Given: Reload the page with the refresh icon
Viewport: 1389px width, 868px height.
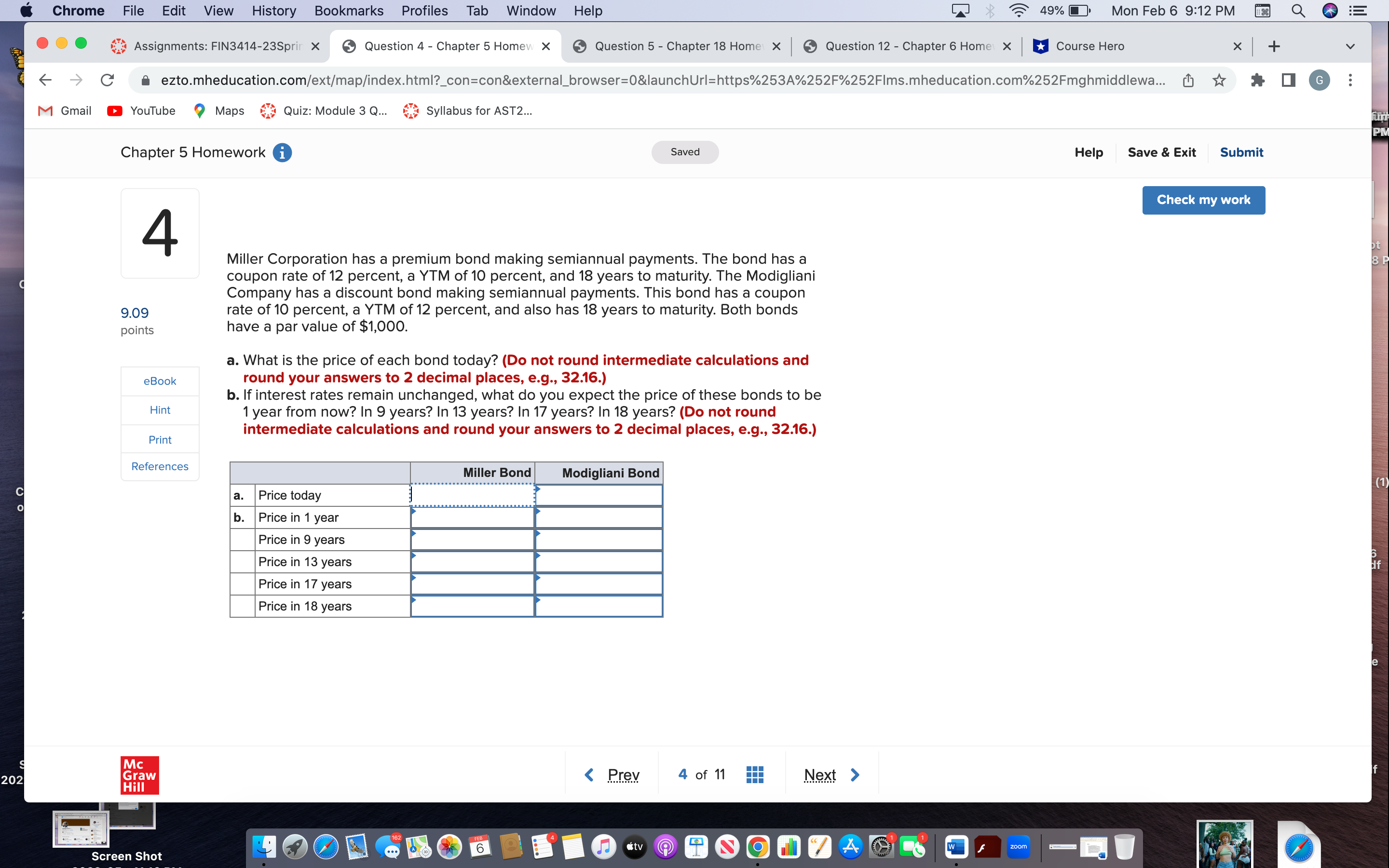Looking at the screenshot, I should pos(108,80).
